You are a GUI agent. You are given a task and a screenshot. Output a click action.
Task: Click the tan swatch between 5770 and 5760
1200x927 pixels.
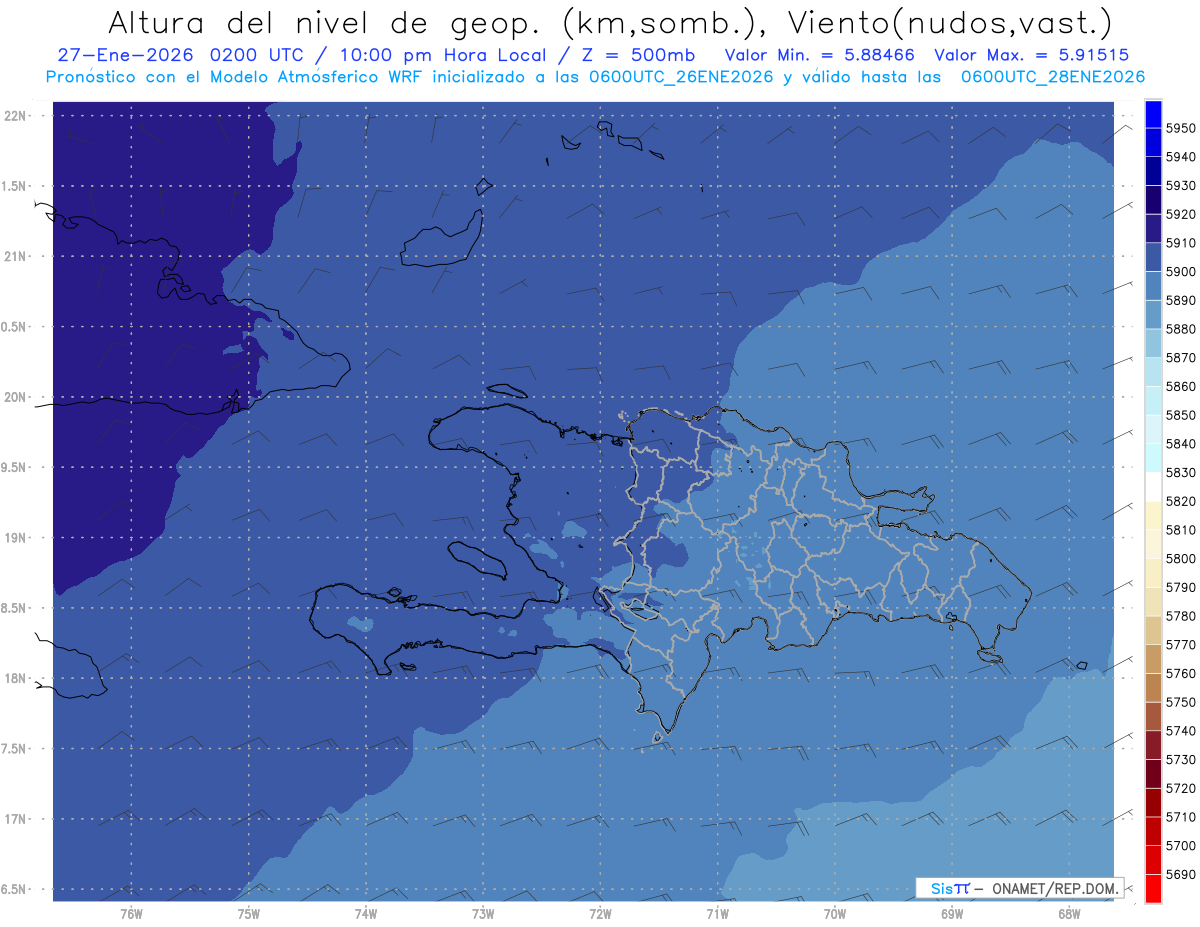click(1153, 659)
